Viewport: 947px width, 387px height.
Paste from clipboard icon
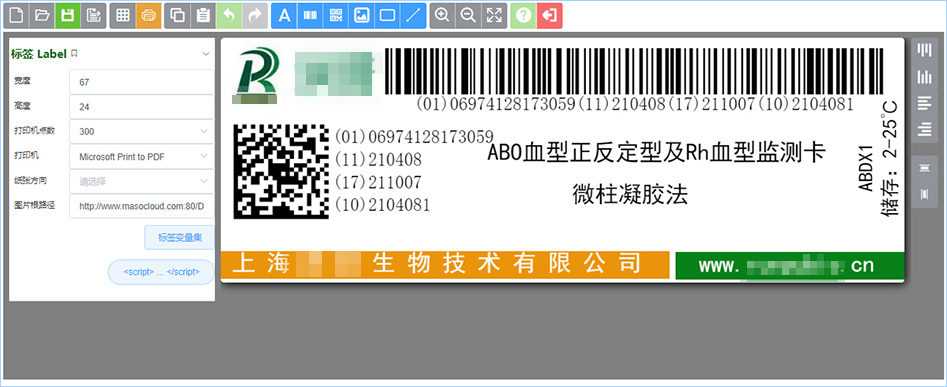pyautogui.click(x=204, y=16)
